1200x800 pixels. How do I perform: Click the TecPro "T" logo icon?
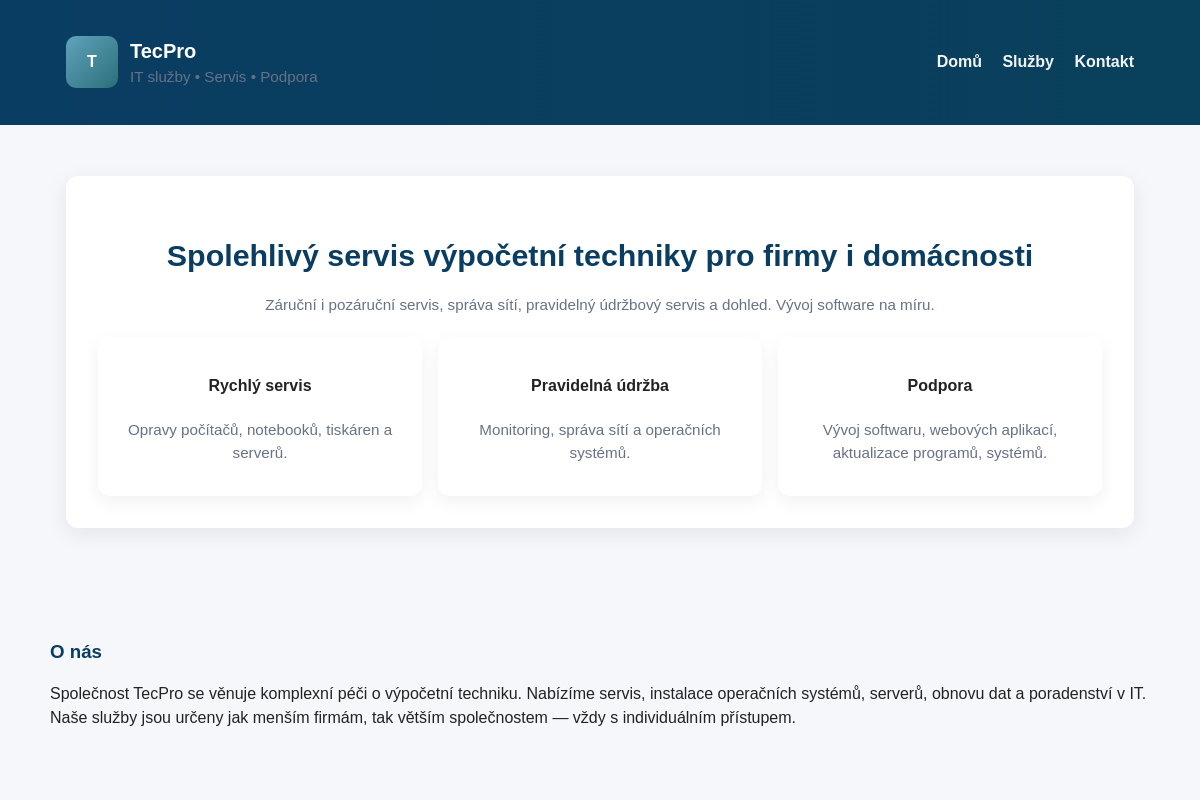[92, 62]
